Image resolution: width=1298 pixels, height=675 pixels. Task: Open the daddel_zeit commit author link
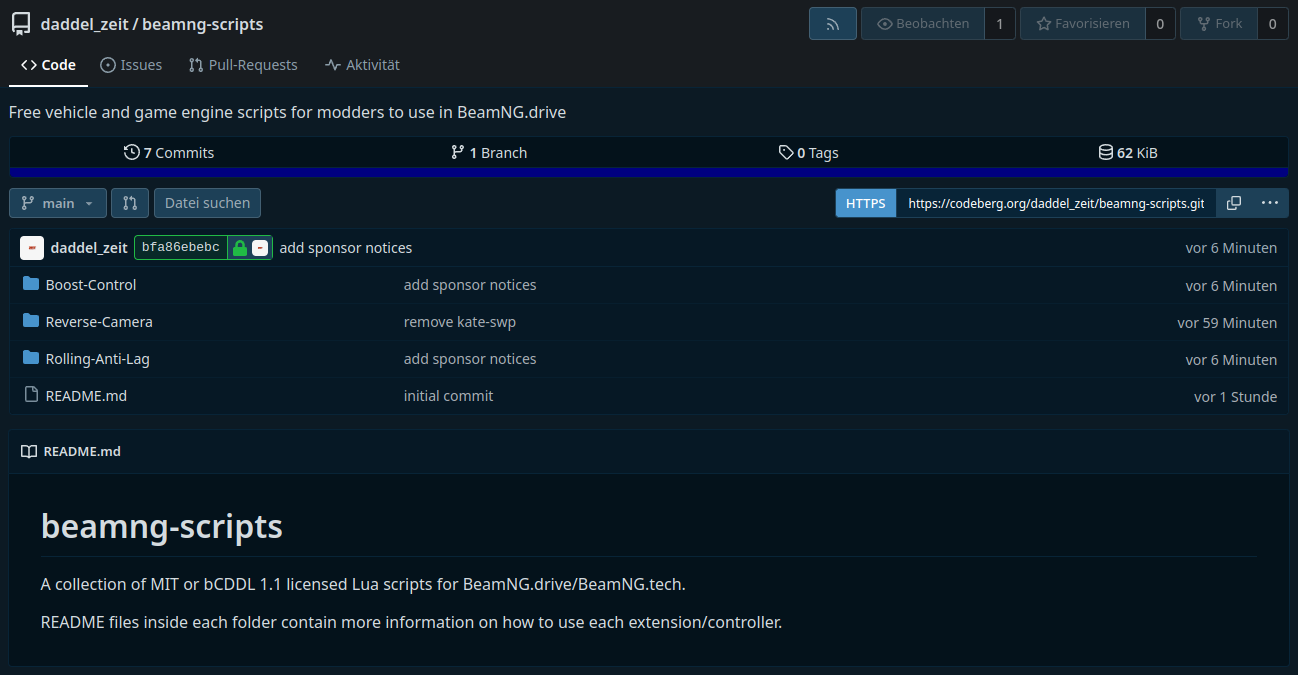click(x=89, y=248)
